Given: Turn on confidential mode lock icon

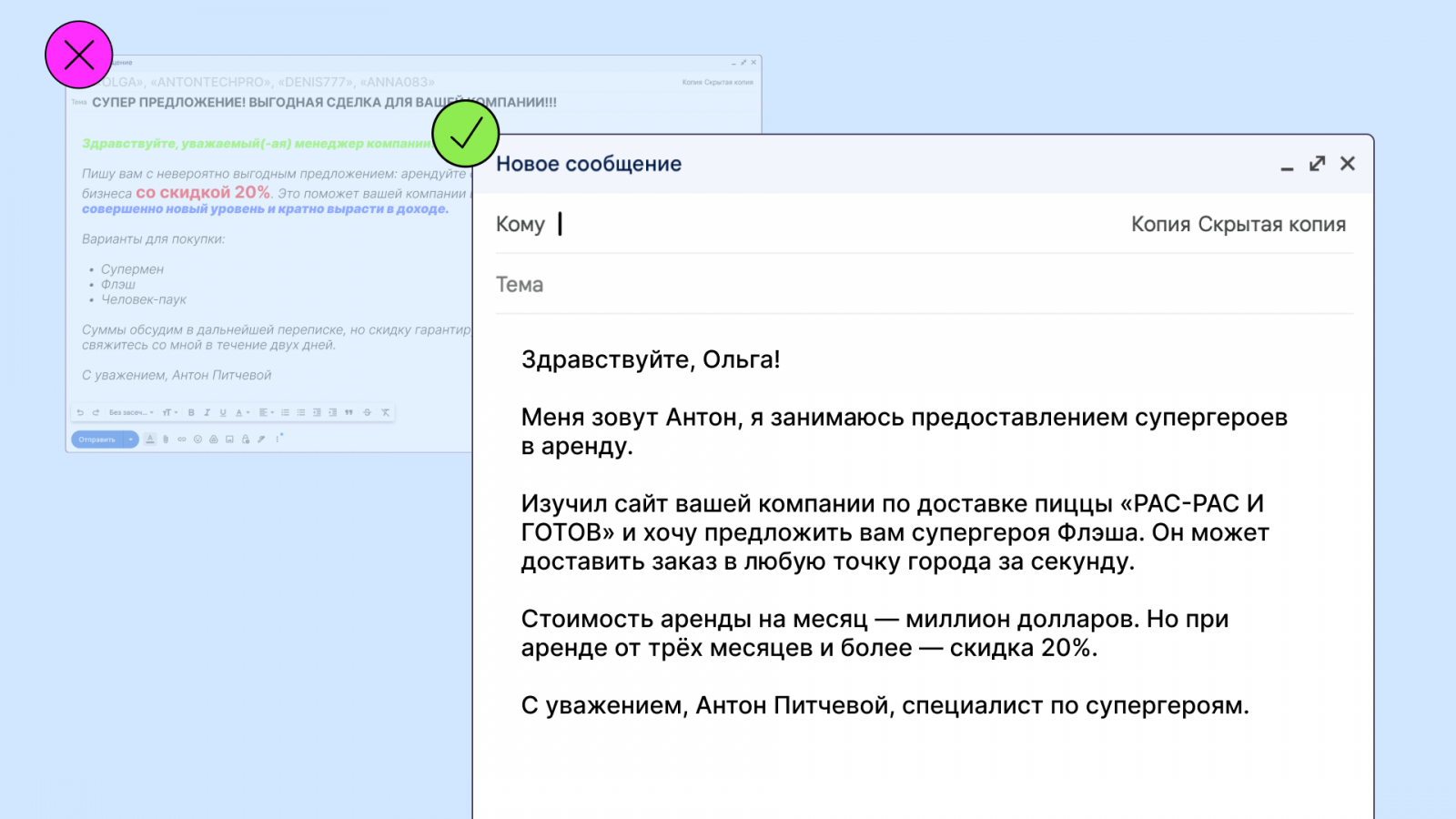Looking at the screenshot, I should pos(246,440).
